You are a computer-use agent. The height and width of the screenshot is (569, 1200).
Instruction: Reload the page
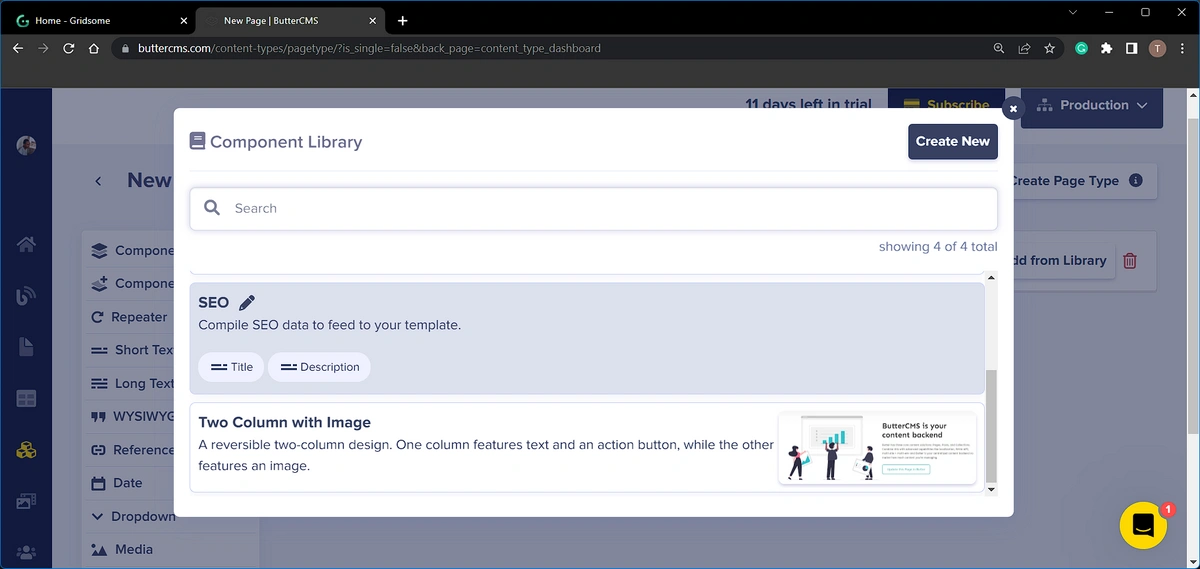(x=68, y=48)
